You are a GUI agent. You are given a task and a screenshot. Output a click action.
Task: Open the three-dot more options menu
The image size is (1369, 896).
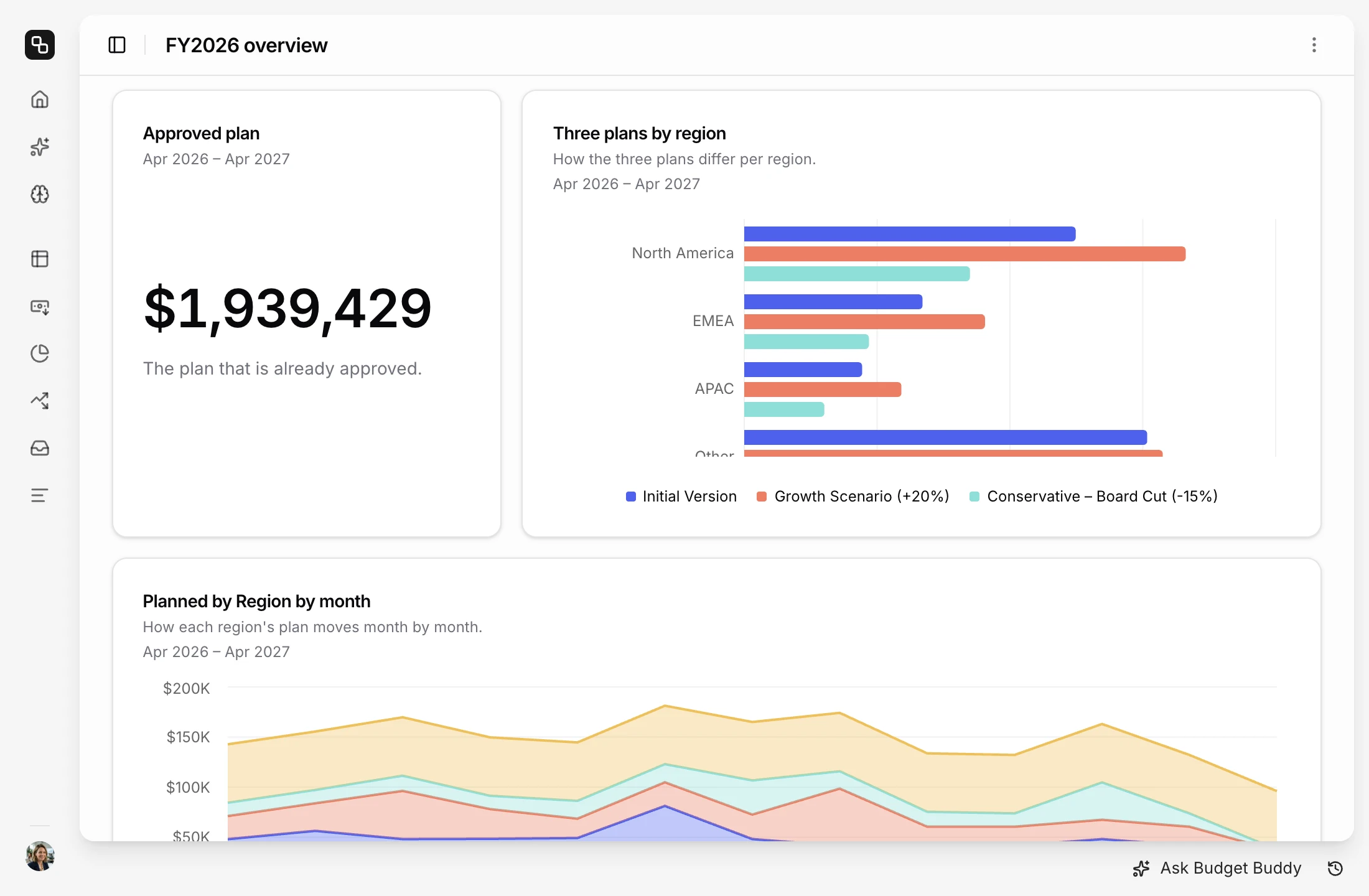point(1314,45)
